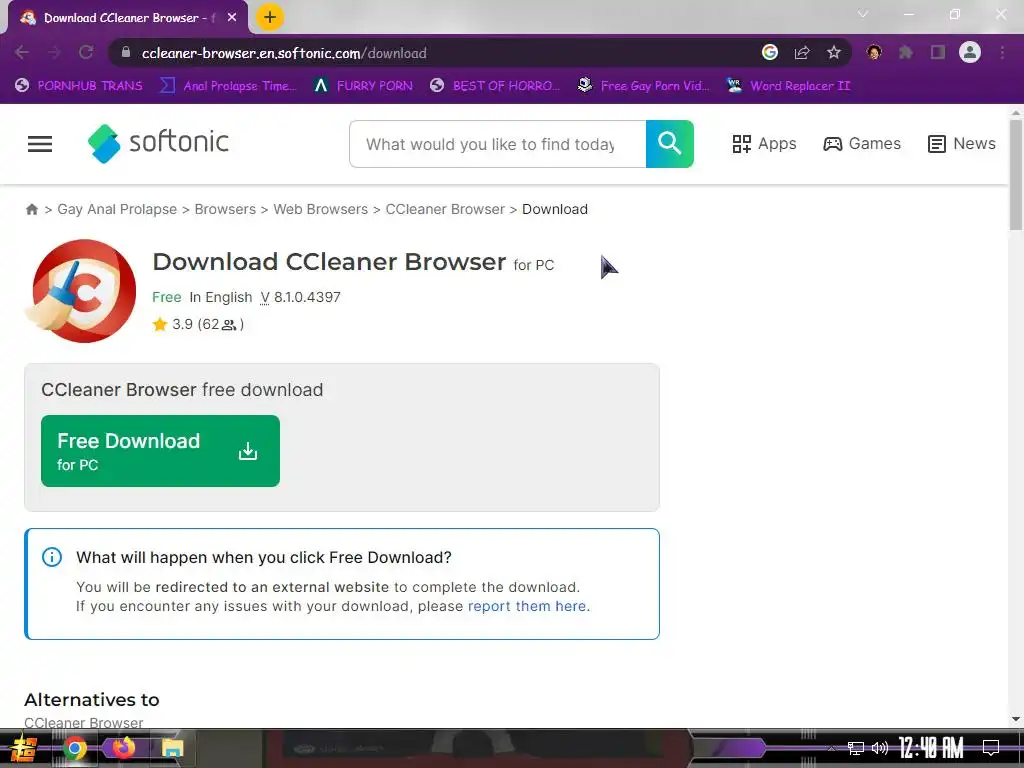Open Firefox from the taskbar
The width and height of the screenshot is (1024, 768).
pos(124,748)
